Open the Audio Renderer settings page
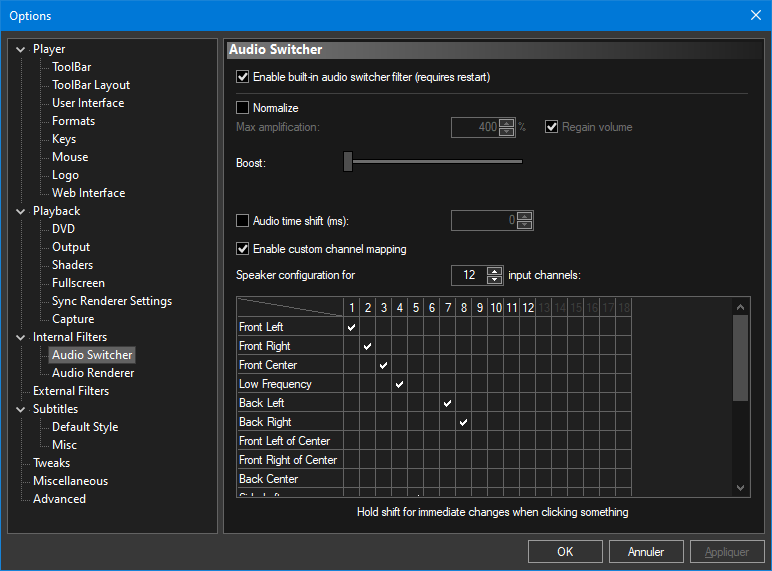 [x=93, y=373]
